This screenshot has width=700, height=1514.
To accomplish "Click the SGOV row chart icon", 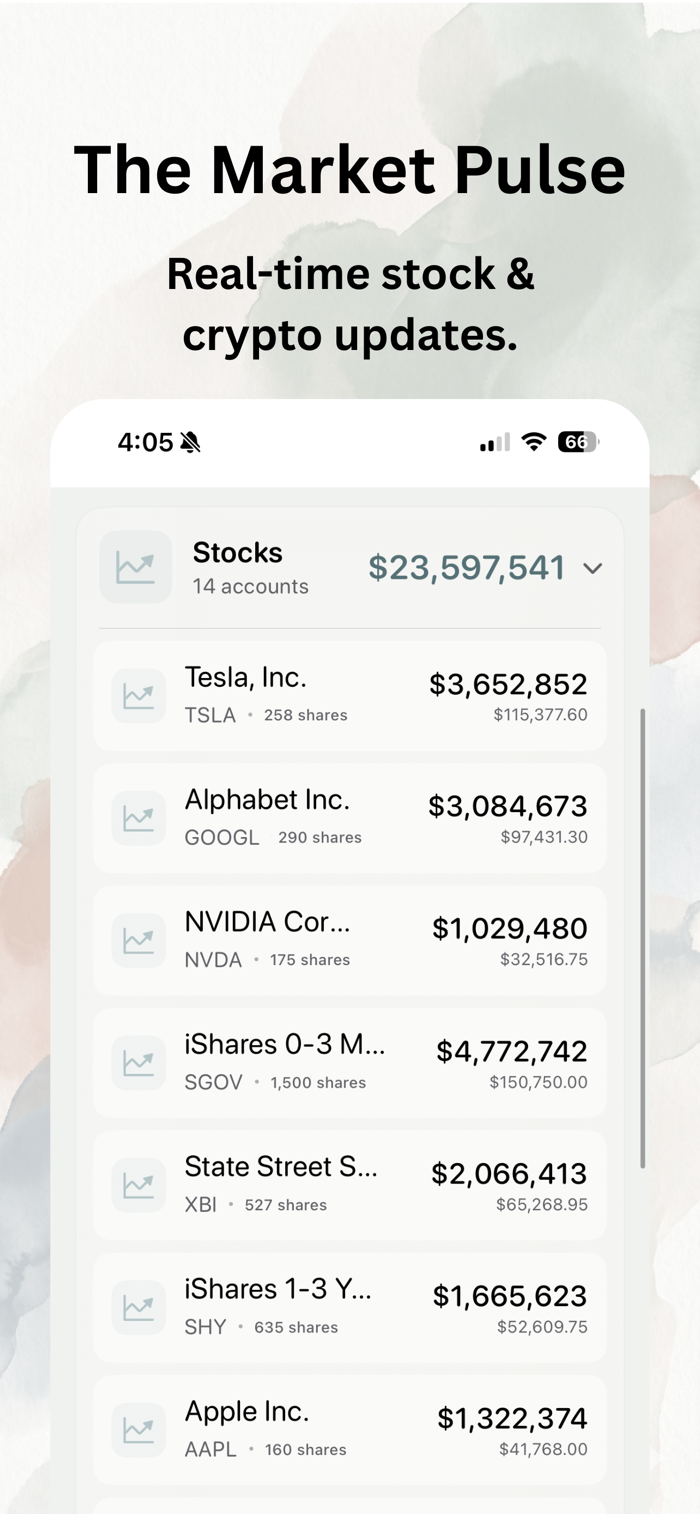I will pos(139,1063).
